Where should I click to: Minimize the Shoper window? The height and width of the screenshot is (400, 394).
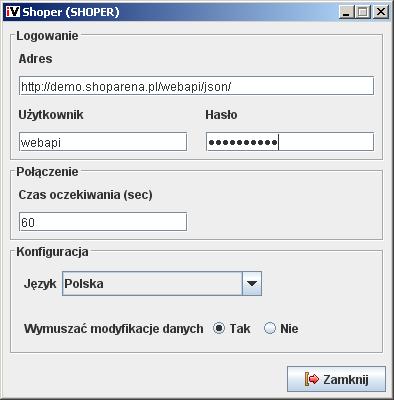tap(347, 12)
